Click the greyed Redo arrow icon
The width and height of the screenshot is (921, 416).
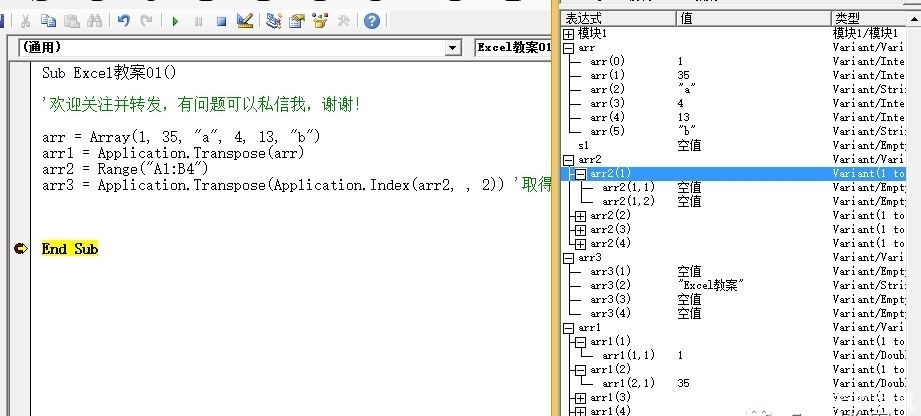point(146,21)
